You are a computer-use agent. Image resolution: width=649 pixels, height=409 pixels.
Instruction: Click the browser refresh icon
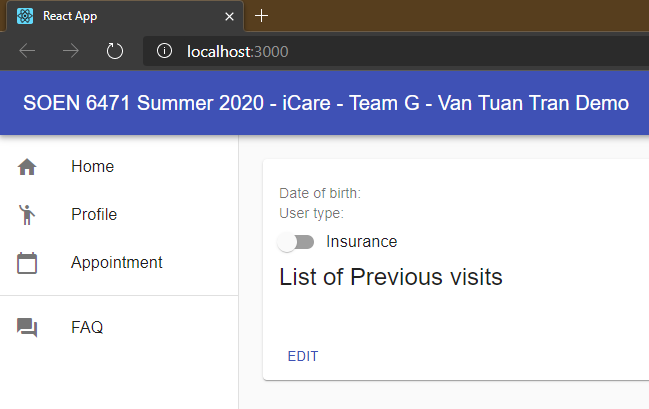pyautogui.click(x=115, y=51)
